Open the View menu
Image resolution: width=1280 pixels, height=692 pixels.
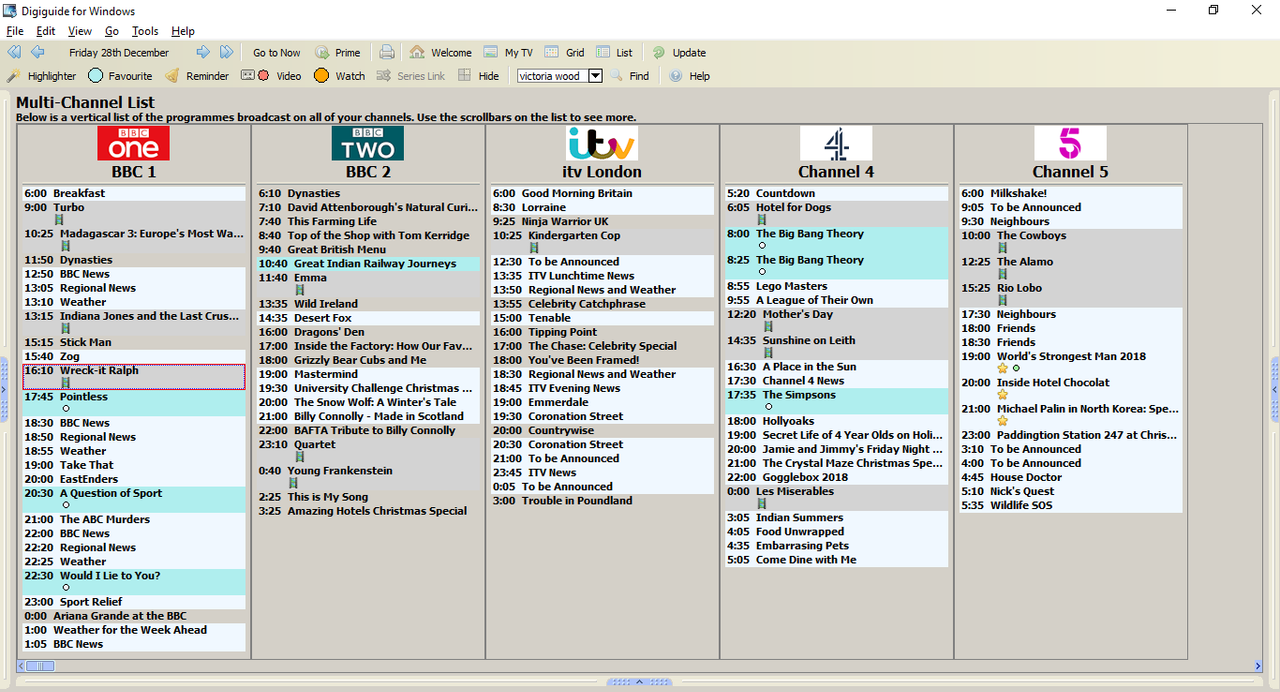[x=80, y=31]
